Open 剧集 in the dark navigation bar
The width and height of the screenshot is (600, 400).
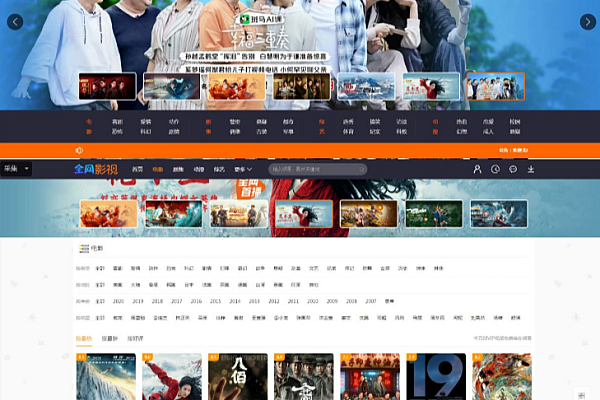click(178, 169)
